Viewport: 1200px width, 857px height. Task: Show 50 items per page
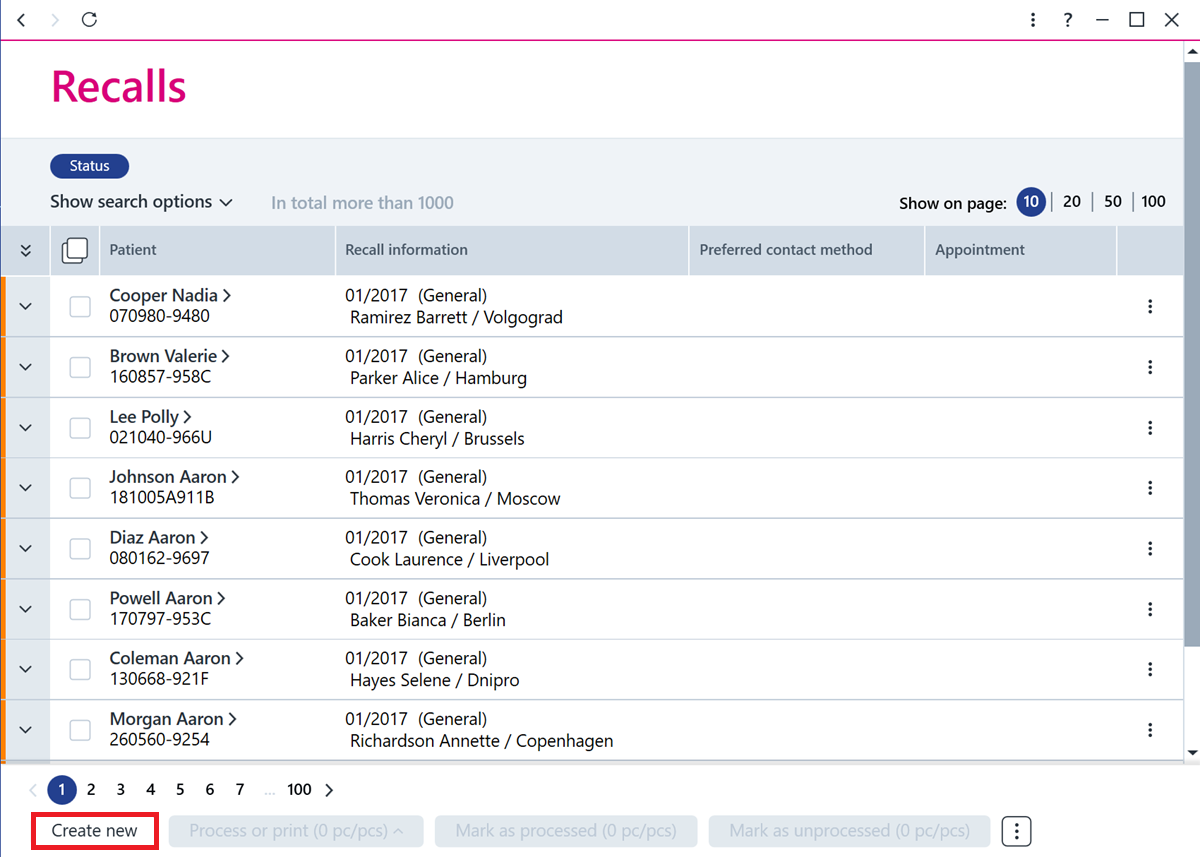pos(1113,201)
